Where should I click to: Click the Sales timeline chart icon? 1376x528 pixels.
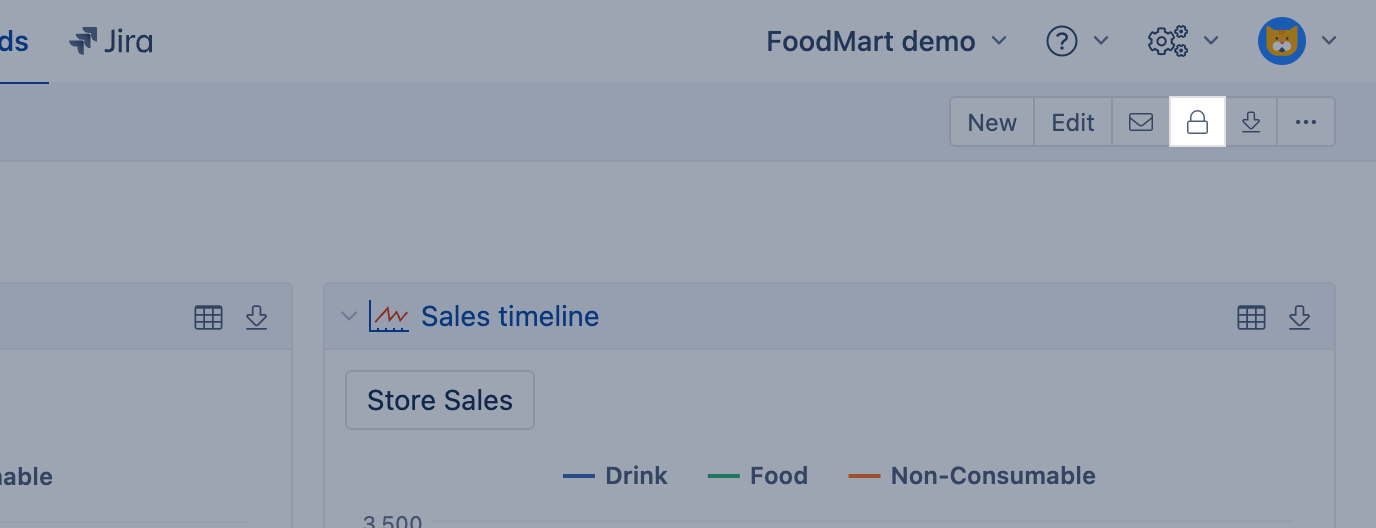[x=389, y=316]
